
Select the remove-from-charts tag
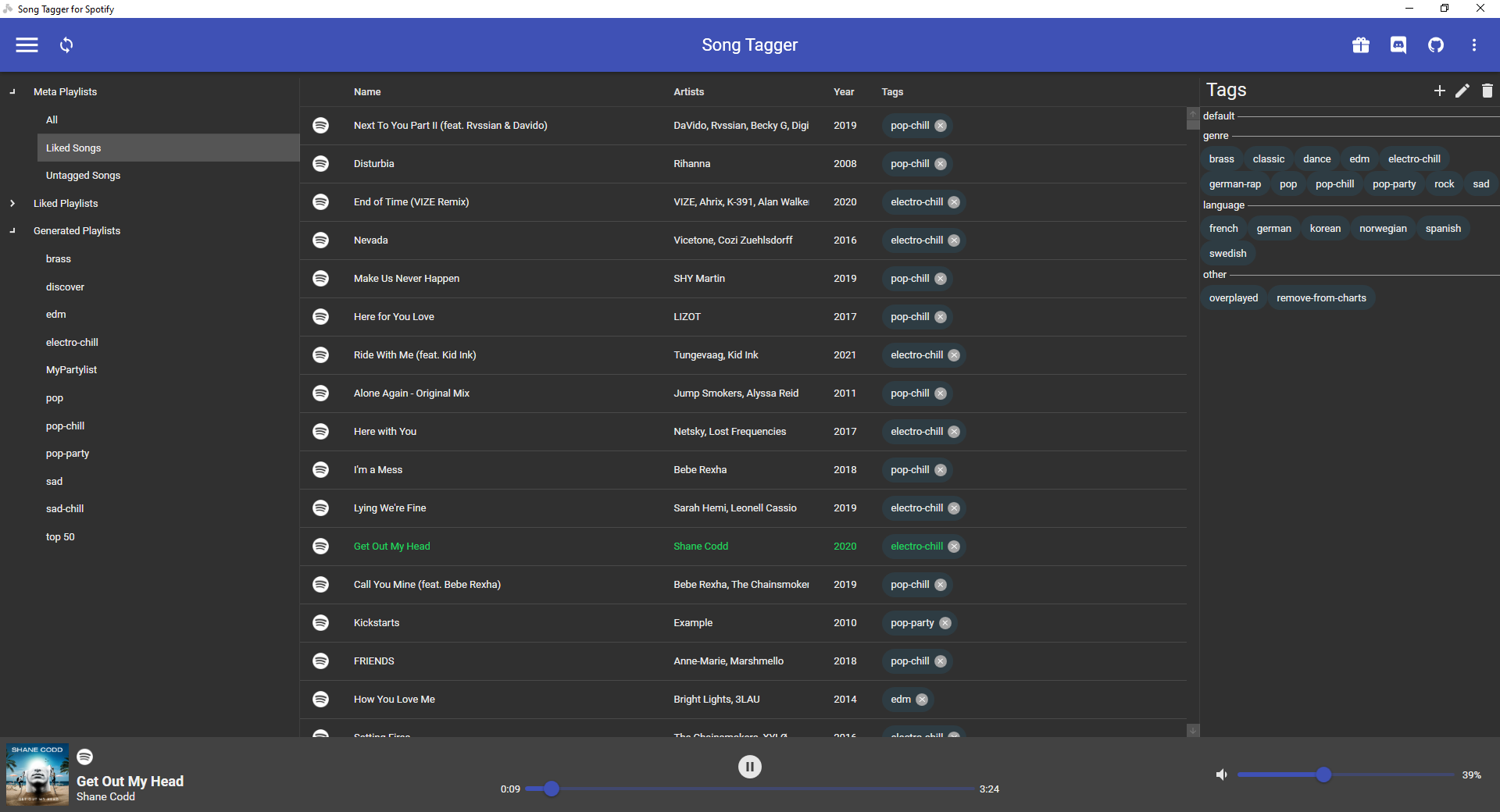[x=1321, y=298]
